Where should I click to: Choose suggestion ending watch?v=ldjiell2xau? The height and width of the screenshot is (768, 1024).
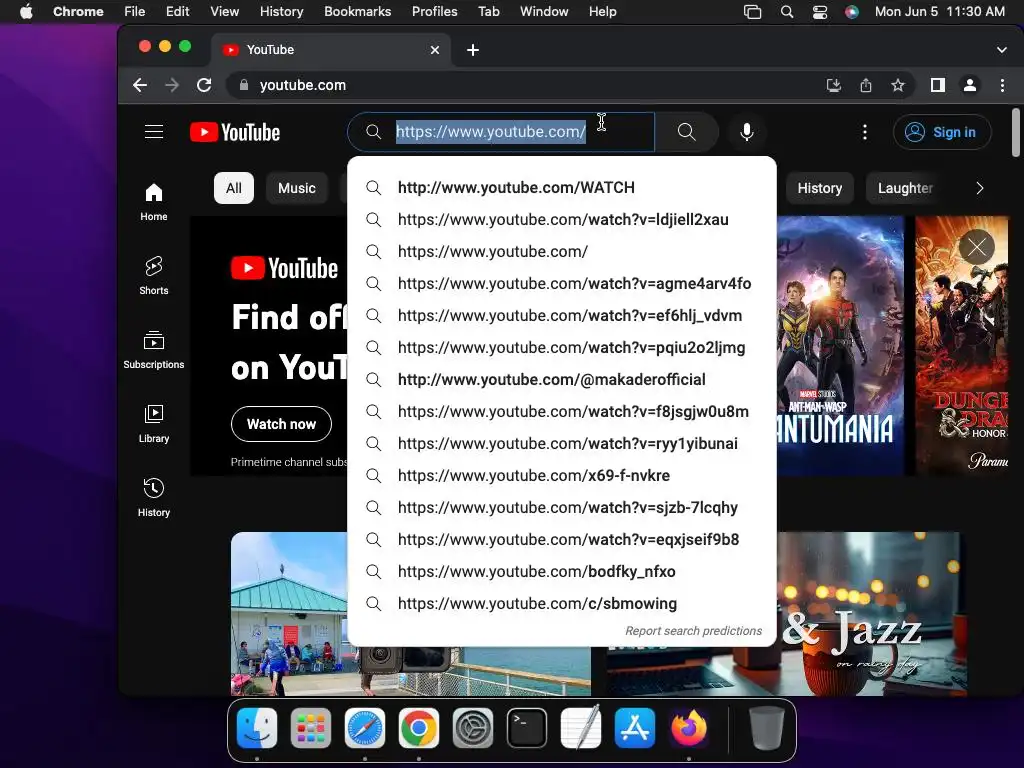tap(562, 219)
